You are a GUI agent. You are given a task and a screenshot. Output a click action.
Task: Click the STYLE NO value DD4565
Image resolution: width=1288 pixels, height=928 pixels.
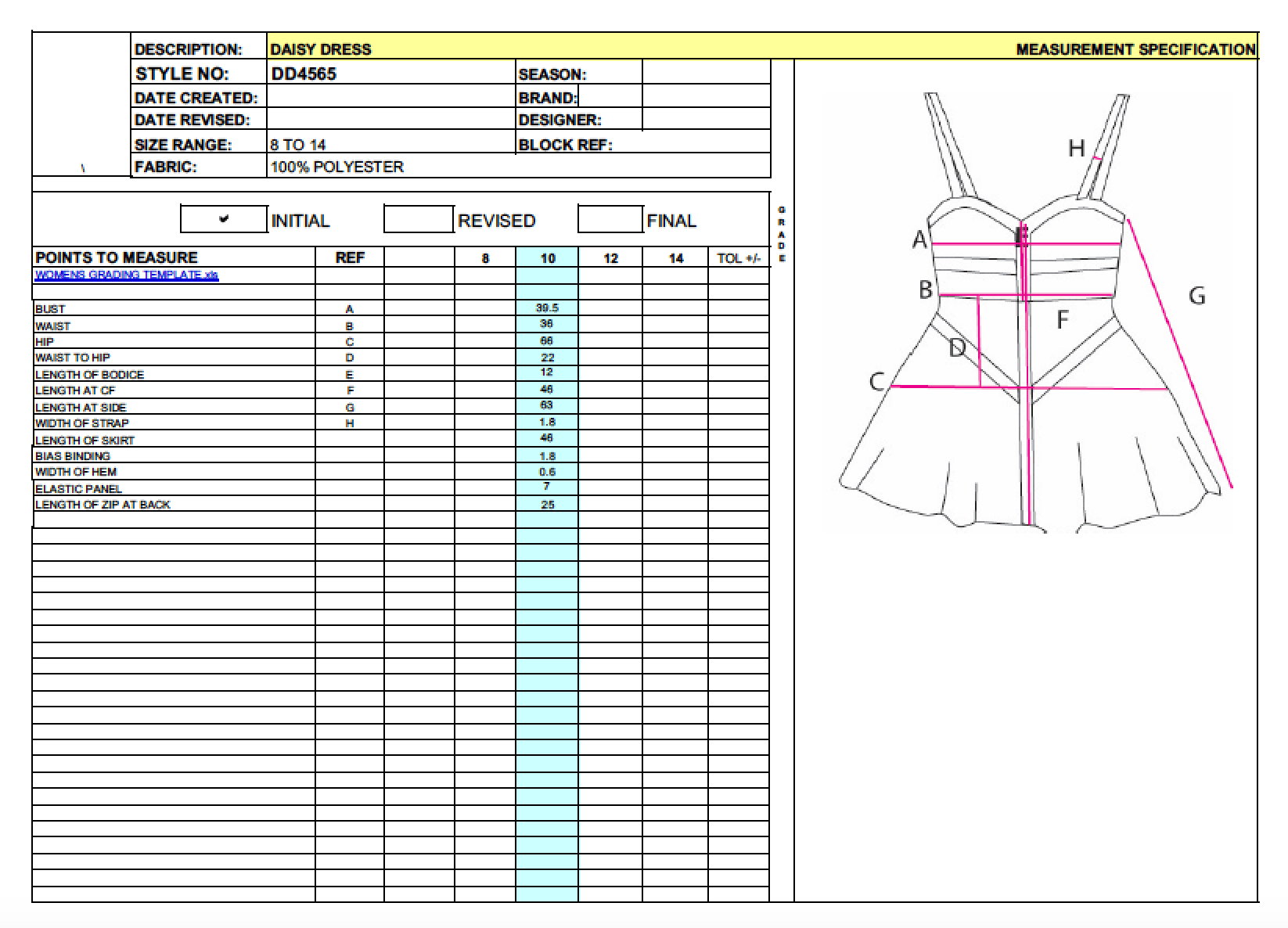[x=304, y=74]
